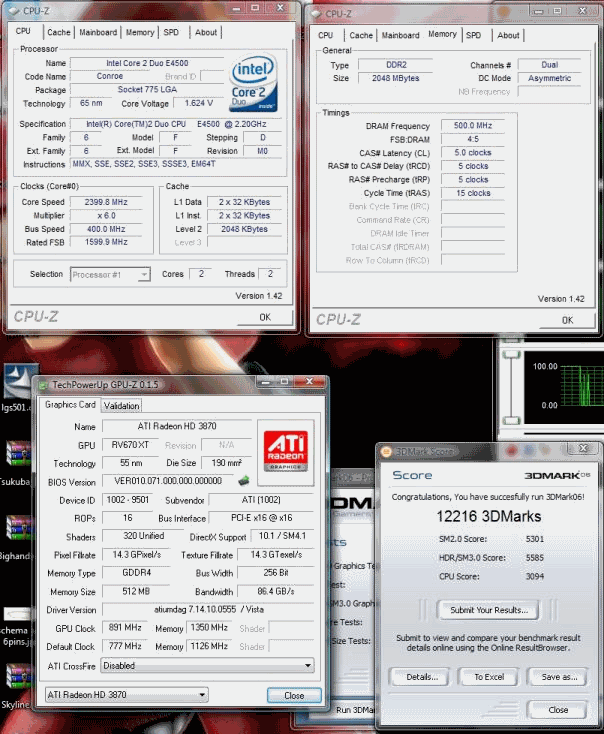Open About tab in right CPU-Z window
Image resolution: width=604 pixels, height=734 pixels.
[x=508, y=35]
